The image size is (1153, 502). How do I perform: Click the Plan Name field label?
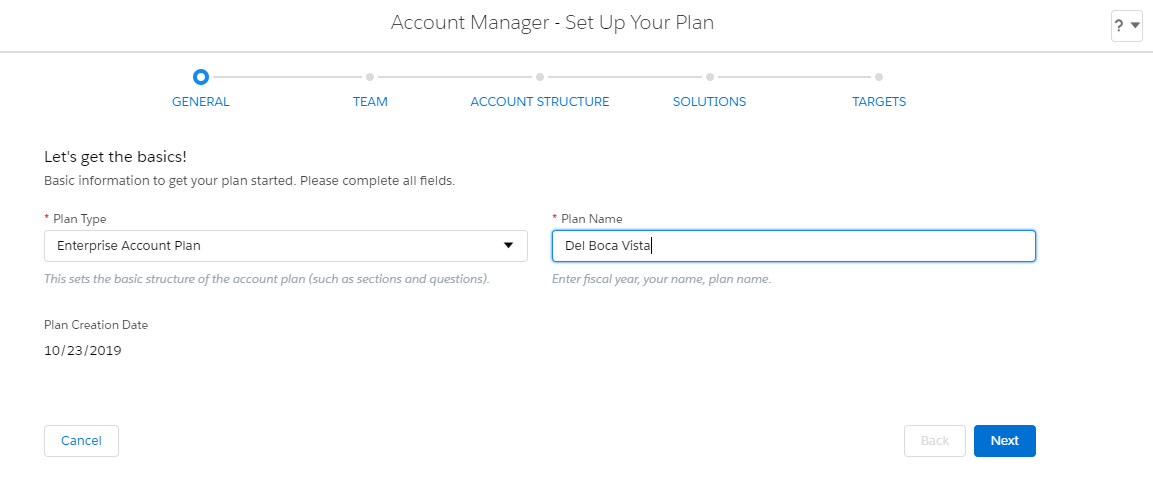coord(591,218)
